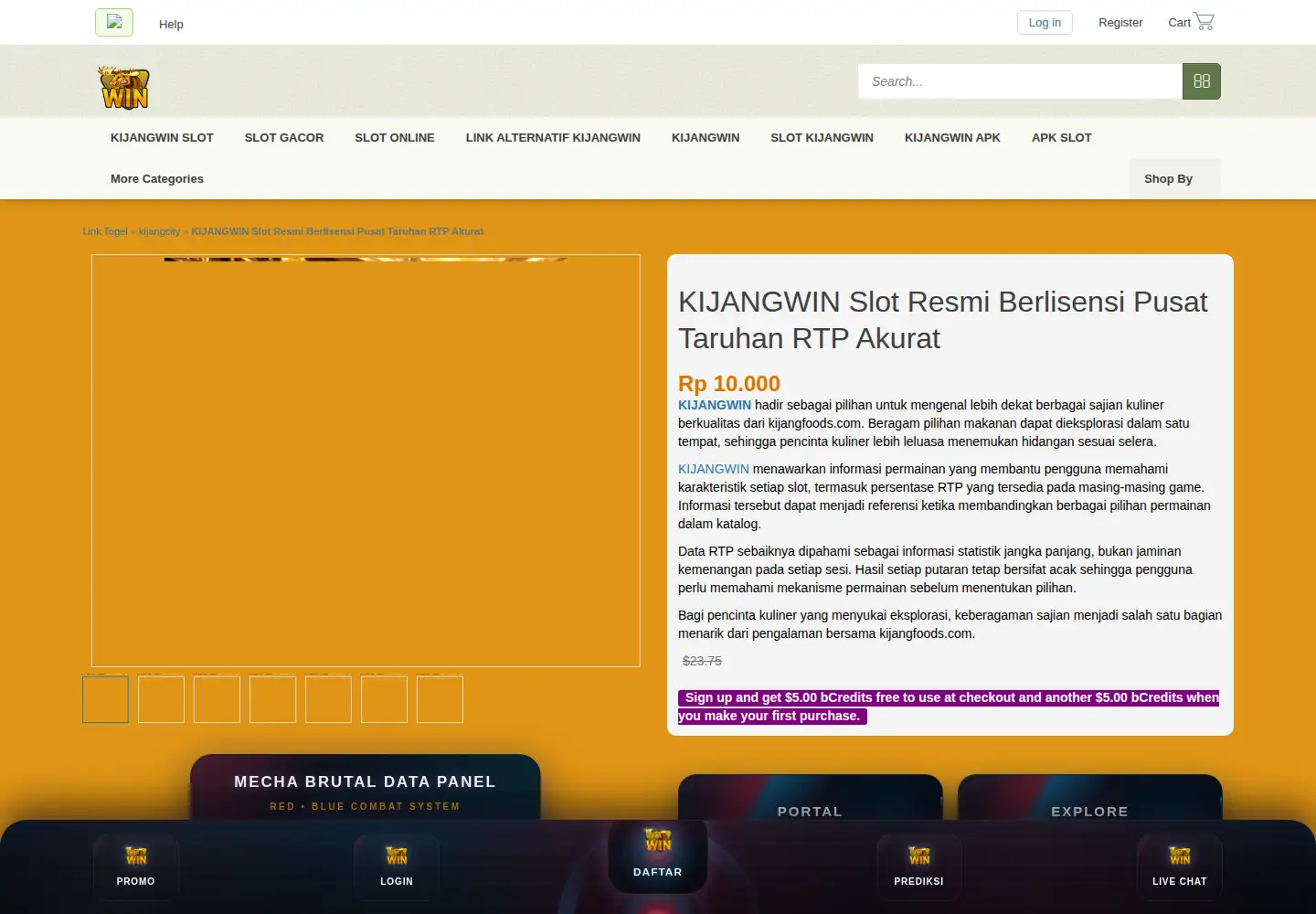Open the KIJANGWIN APK menu item
Image resolution: width=1316 pixels, height=914 pixels.
[x=952, y=138]
